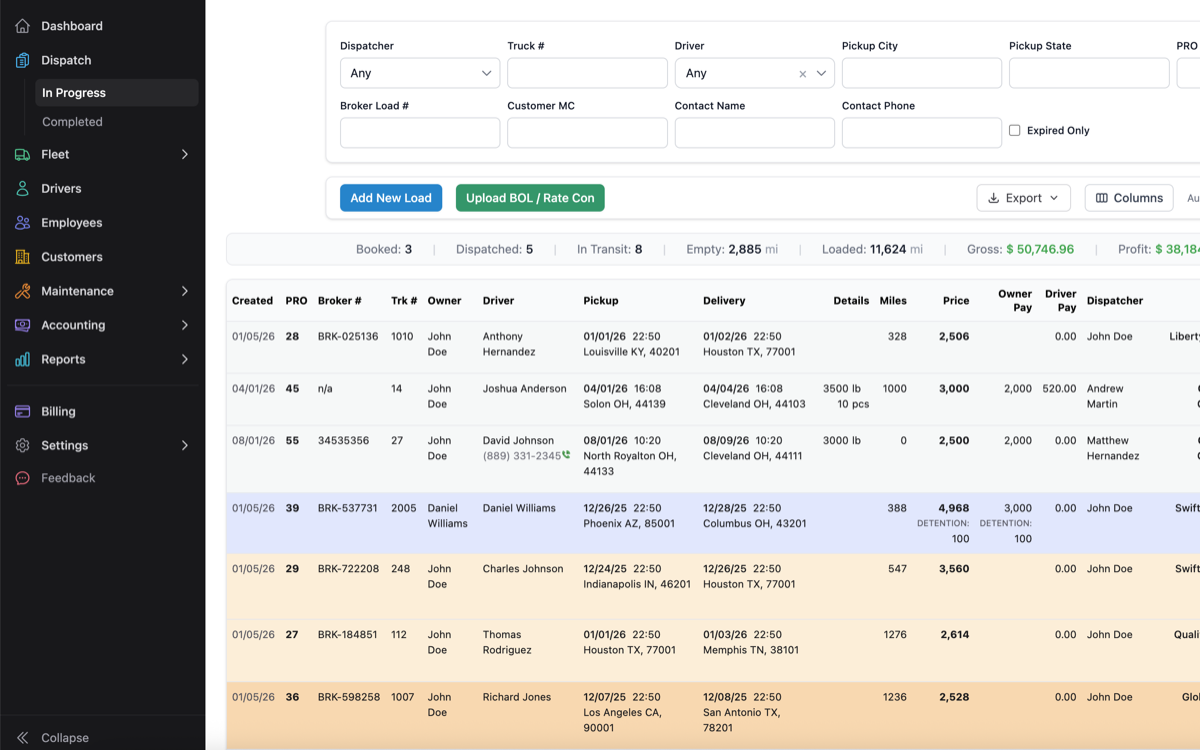The width and height of the screenshot is (1200, 750).
Task: Expand the Settings submenu chevron
Action: point(184,445)
